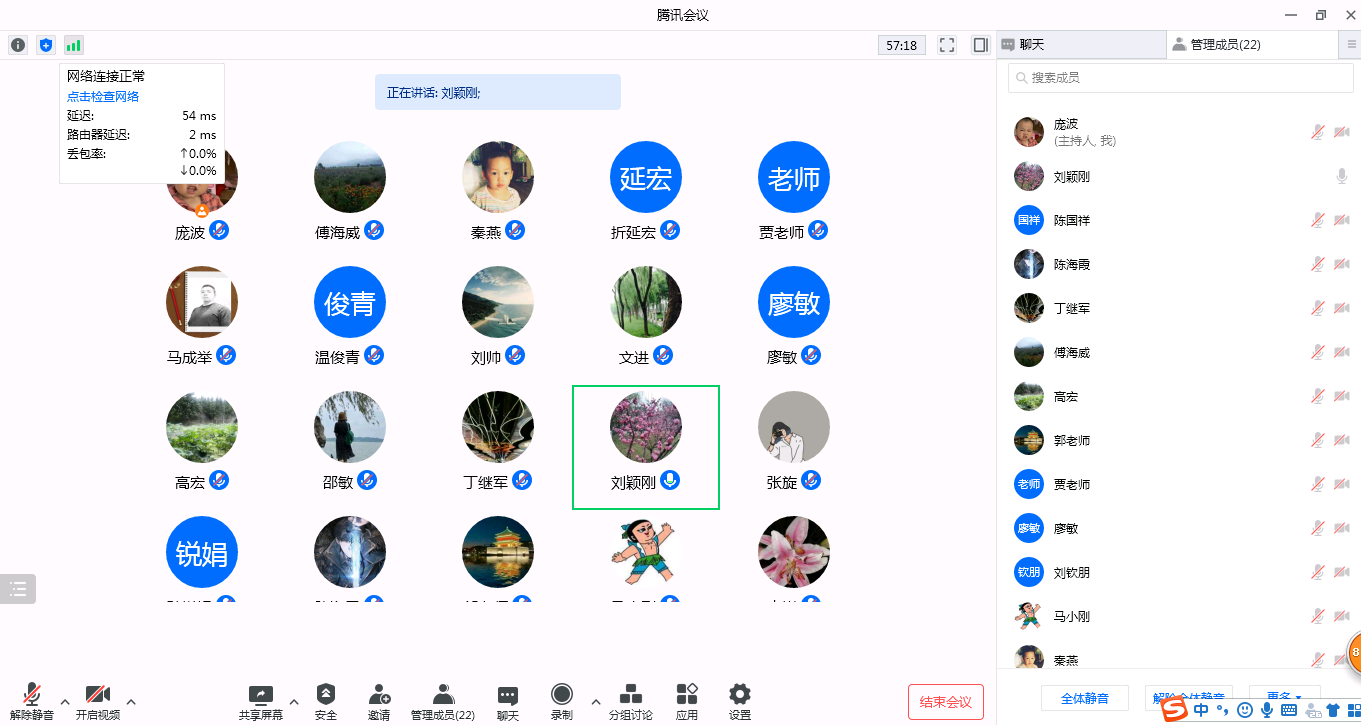Click the blue security shield icon
Image resolution: width=1361 pixels, height=725 pixels.
tap(46, 45)
